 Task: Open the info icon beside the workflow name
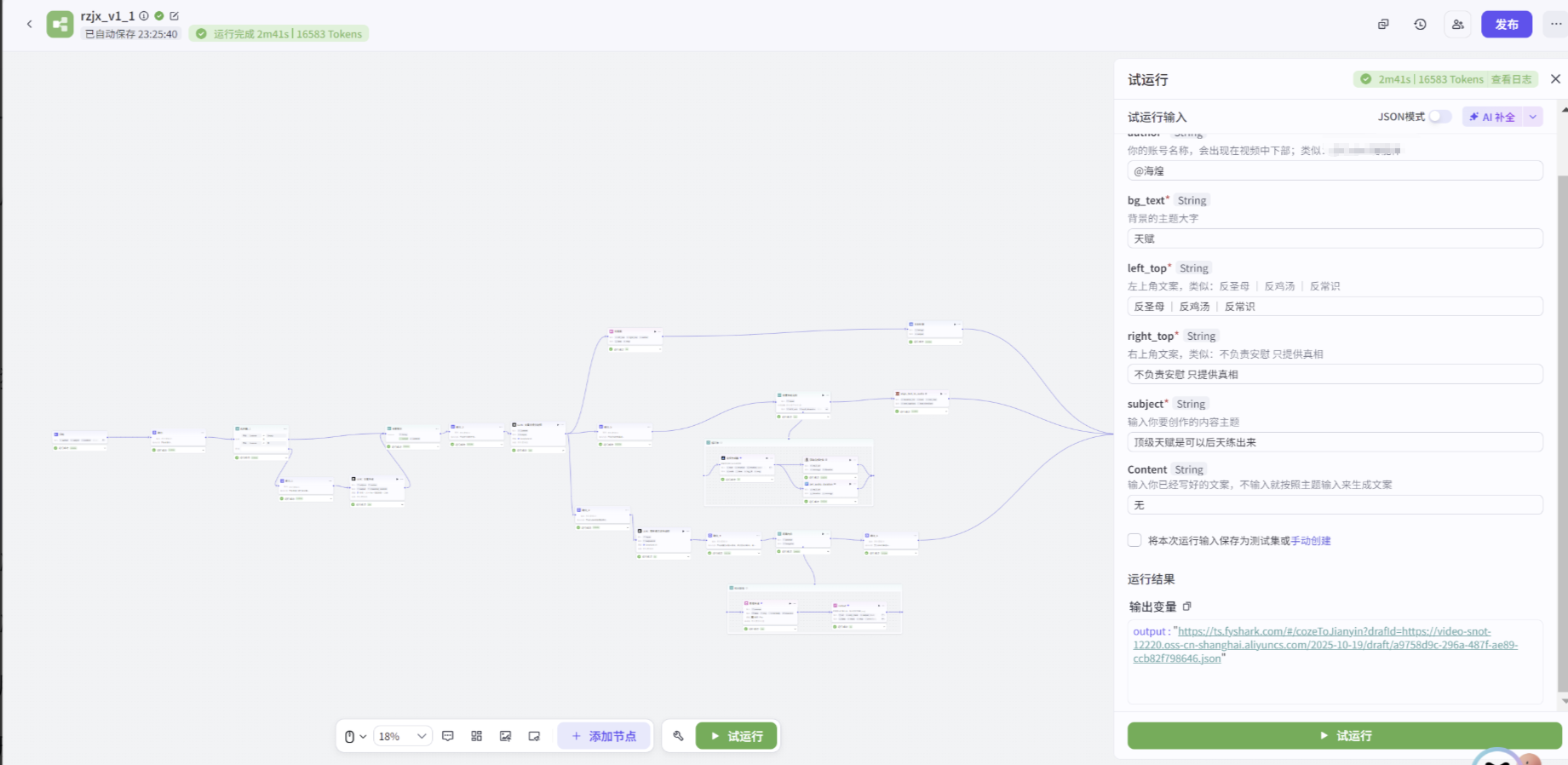(144, 16)
